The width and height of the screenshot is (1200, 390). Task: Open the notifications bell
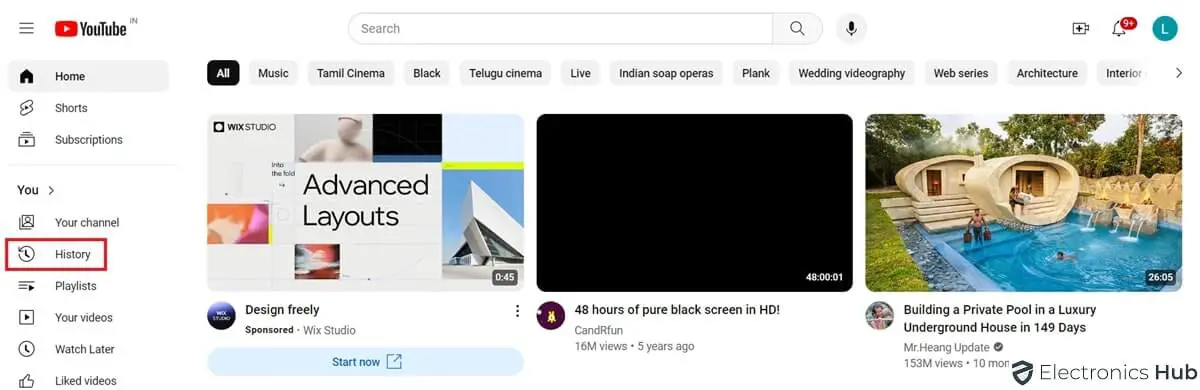[x=1119, y=29]
